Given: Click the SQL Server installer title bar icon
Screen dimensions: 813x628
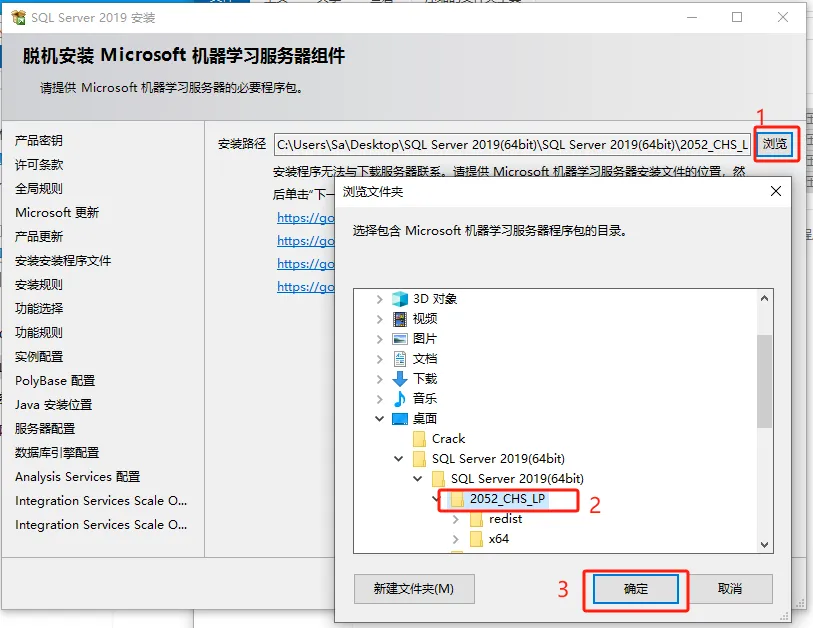Looking at the screenshot, I should point(18,17).
